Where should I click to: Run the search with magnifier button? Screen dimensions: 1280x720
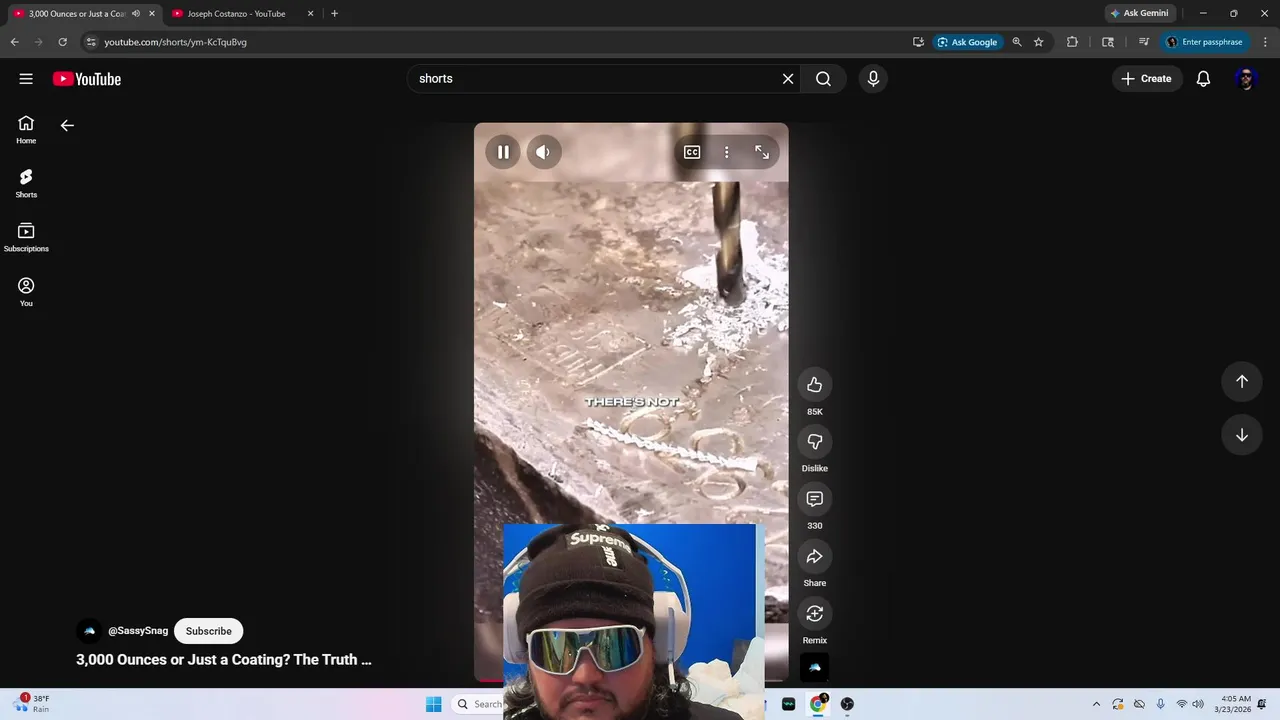(x=823, y=79)
